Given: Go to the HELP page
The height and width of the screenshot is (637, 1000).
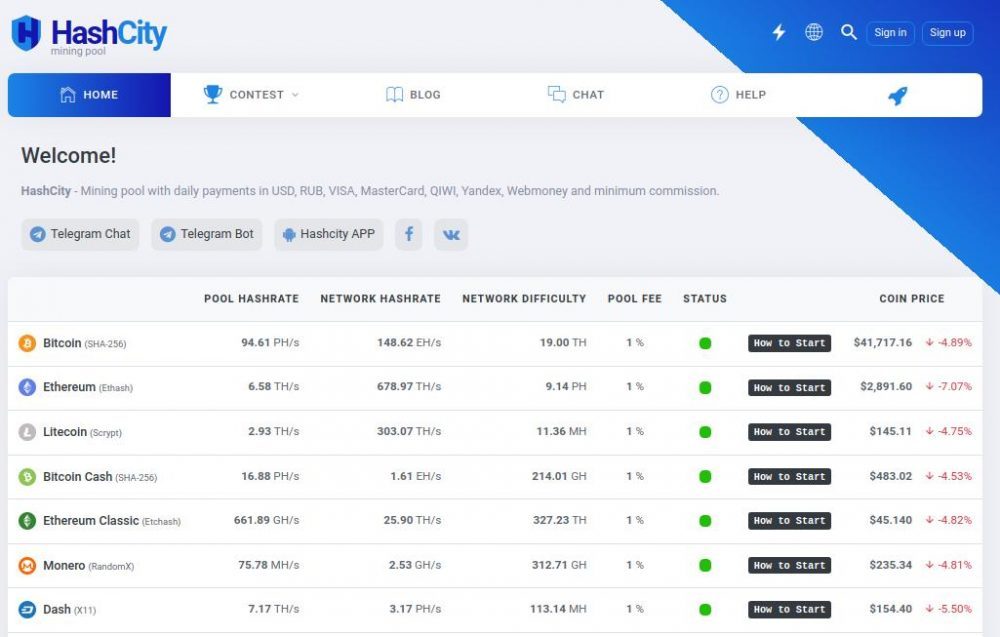Looking at the screenshot, I should [x=739, y=94].
